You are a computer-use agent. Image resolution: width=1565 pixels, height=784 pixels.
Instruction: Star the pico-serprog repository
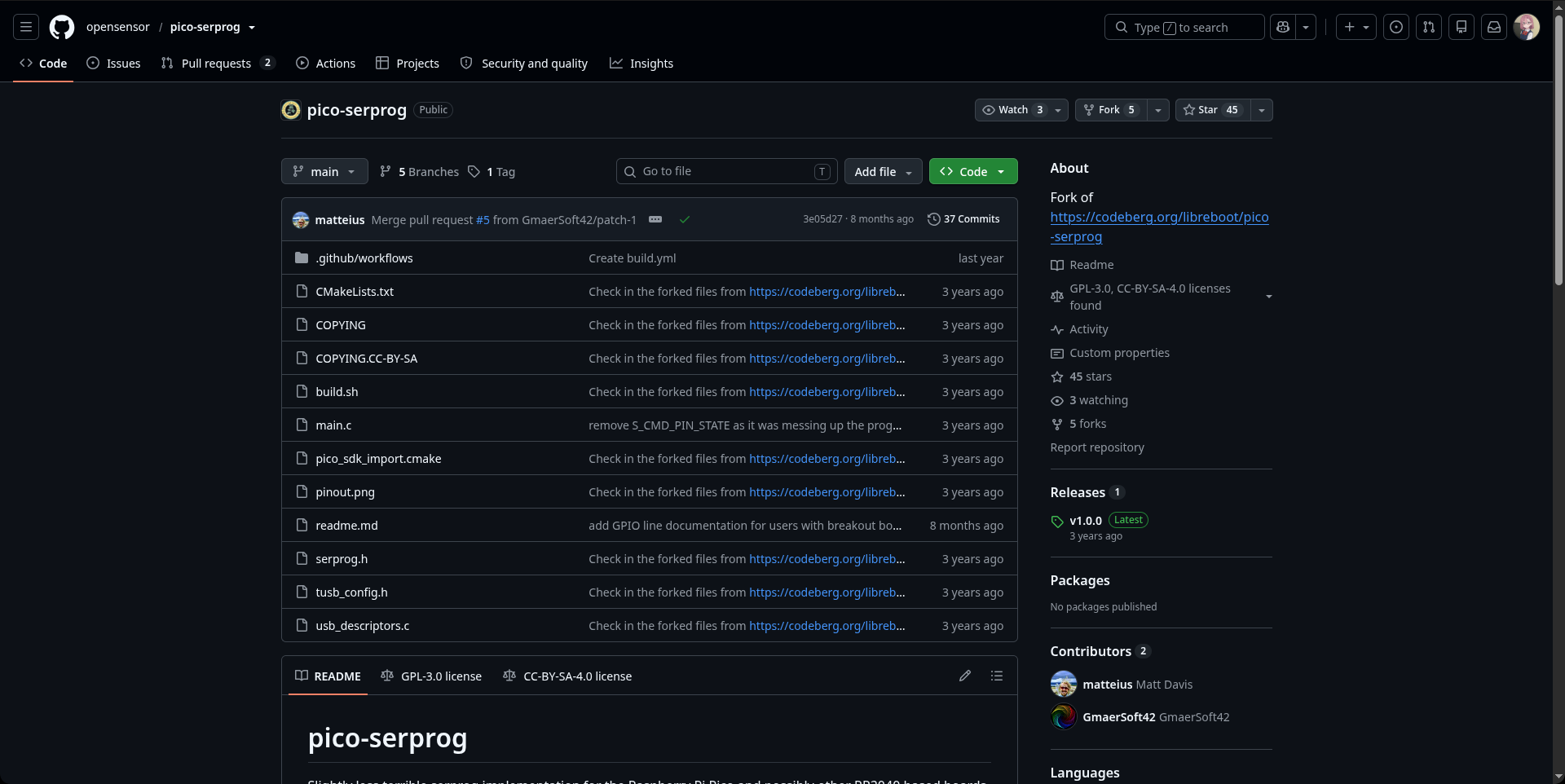(1213, 110)
